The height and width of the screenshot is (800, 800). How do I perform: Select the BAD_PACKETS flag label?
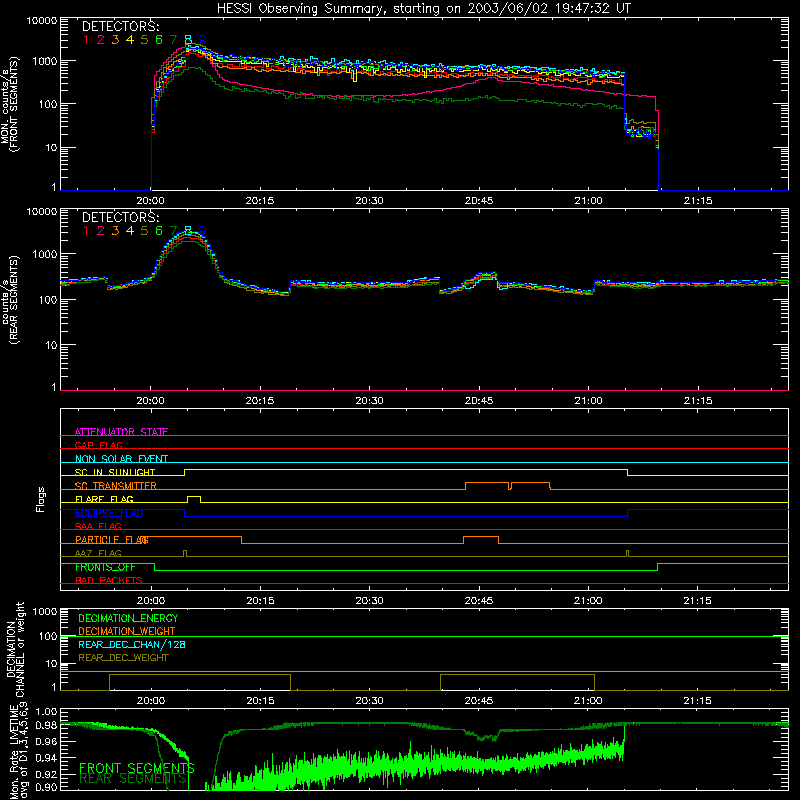(x=109, y=580)
